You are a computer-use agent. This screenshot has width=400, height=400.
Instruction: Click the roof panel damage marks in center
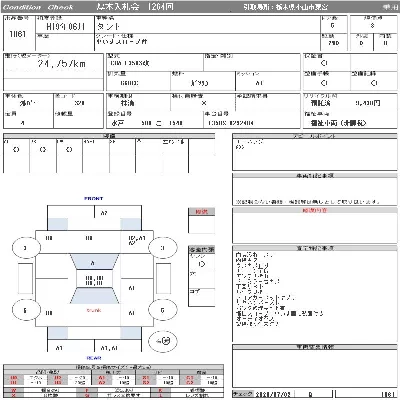[94, 280]
